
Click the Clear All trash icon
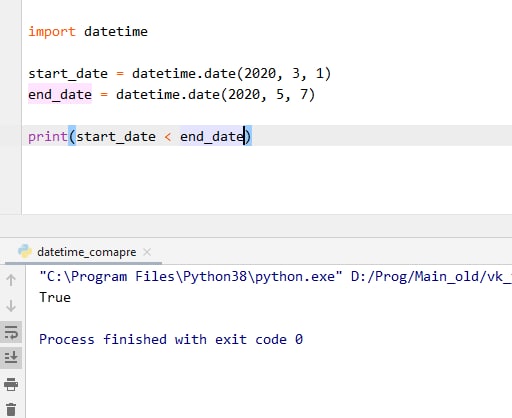pyautogui.click(x=11, y=409)
